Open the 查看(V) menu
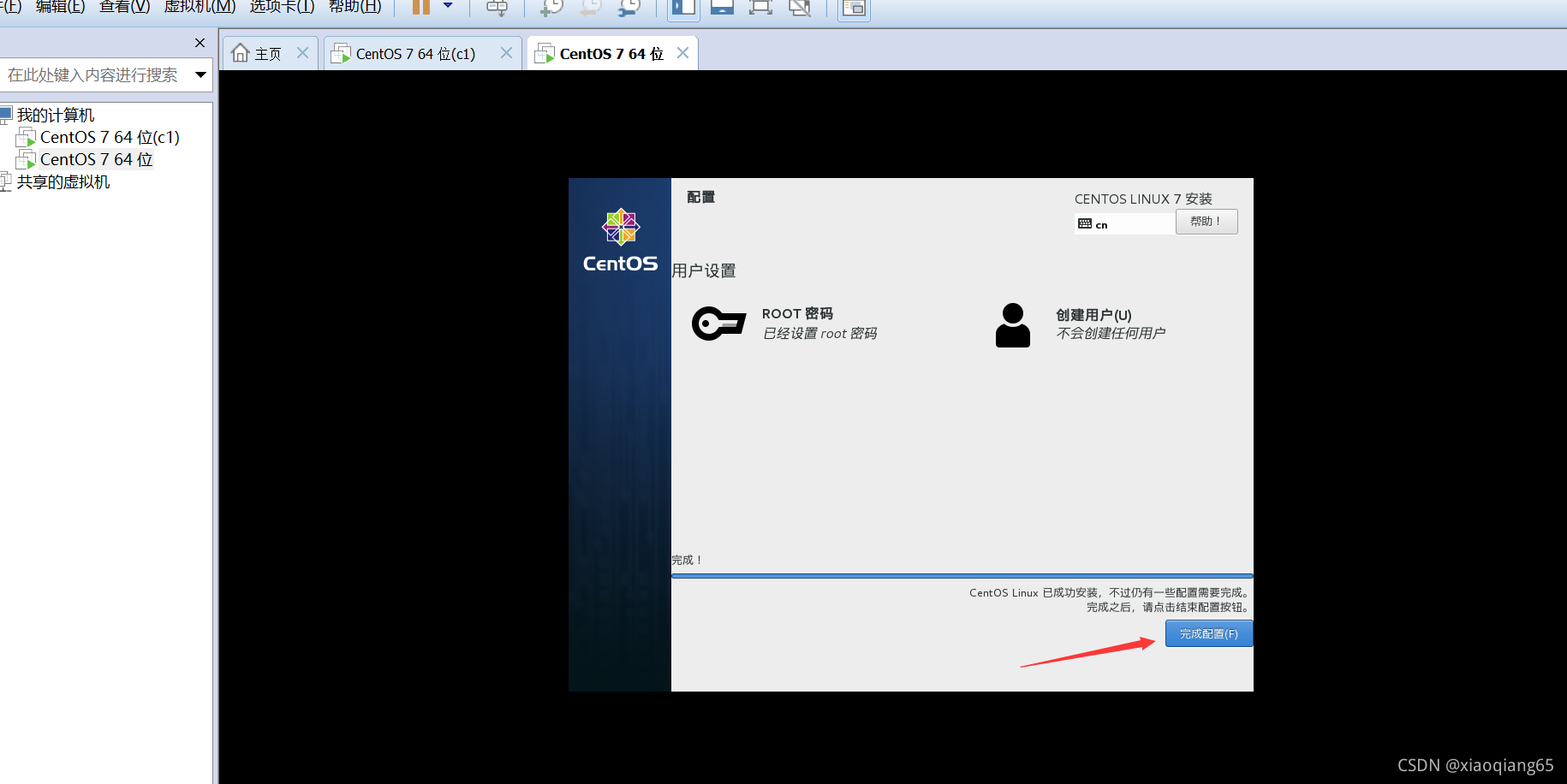 click(x=124, y=7)
